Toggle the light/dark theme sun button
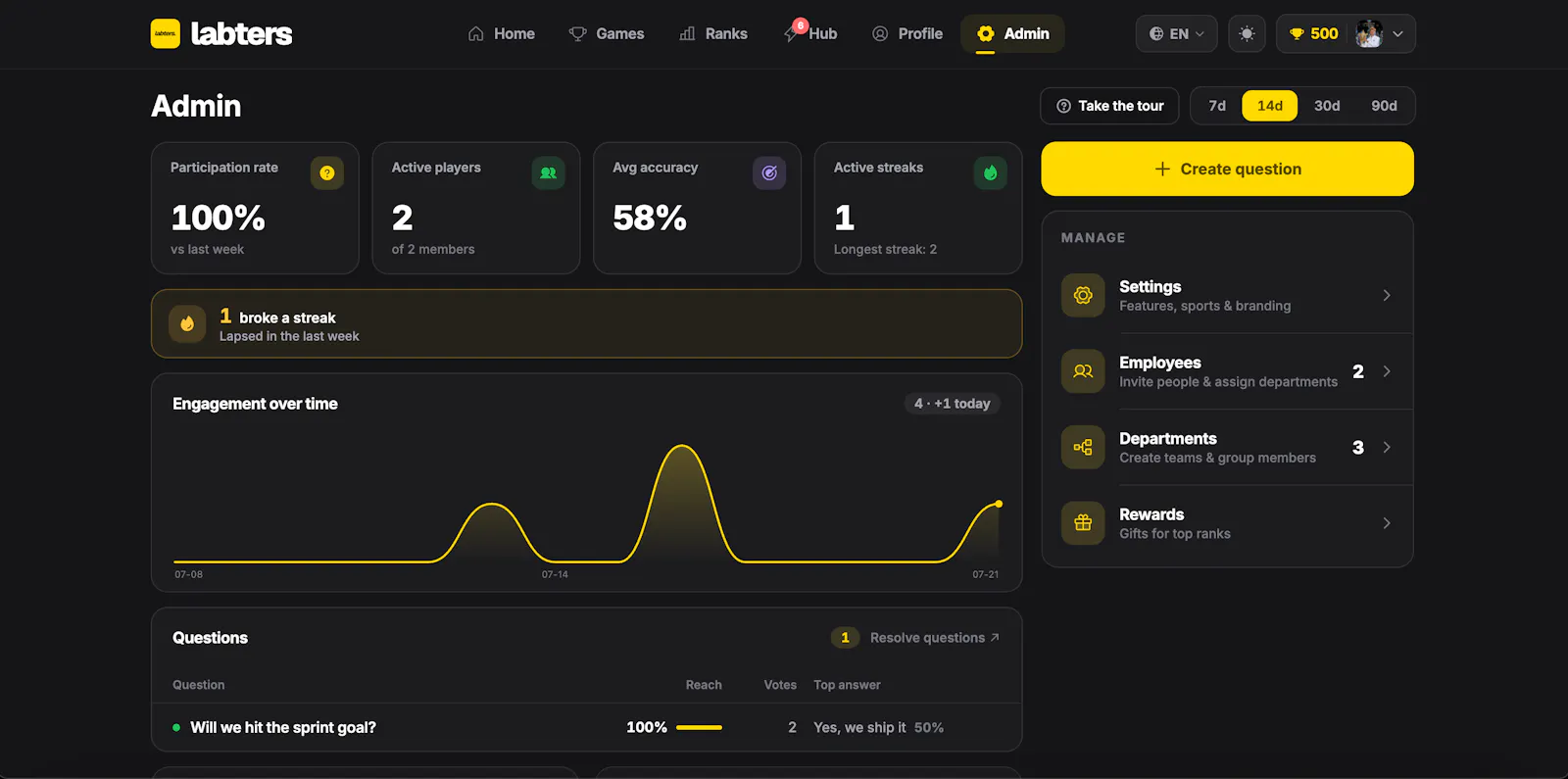Viewport: 1568px width, 779px height. point(1247,33)
